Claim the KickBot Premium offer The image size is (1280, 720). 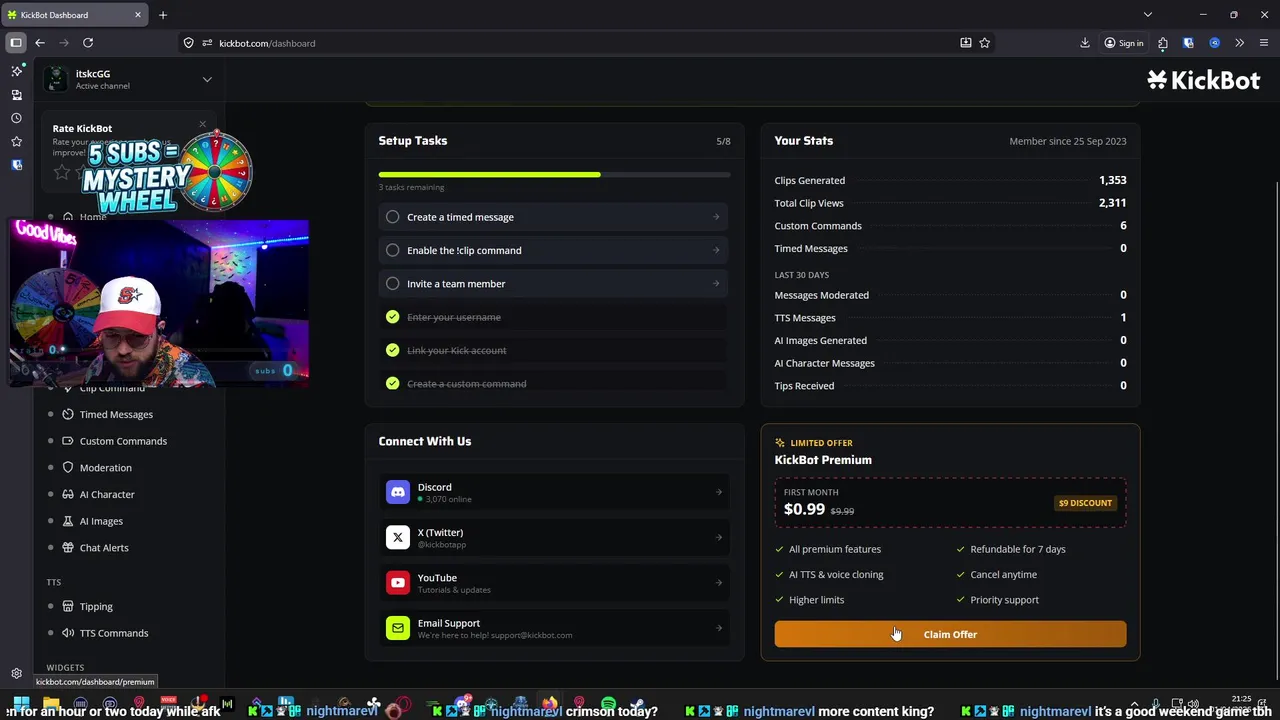click(x=950, y=634)
